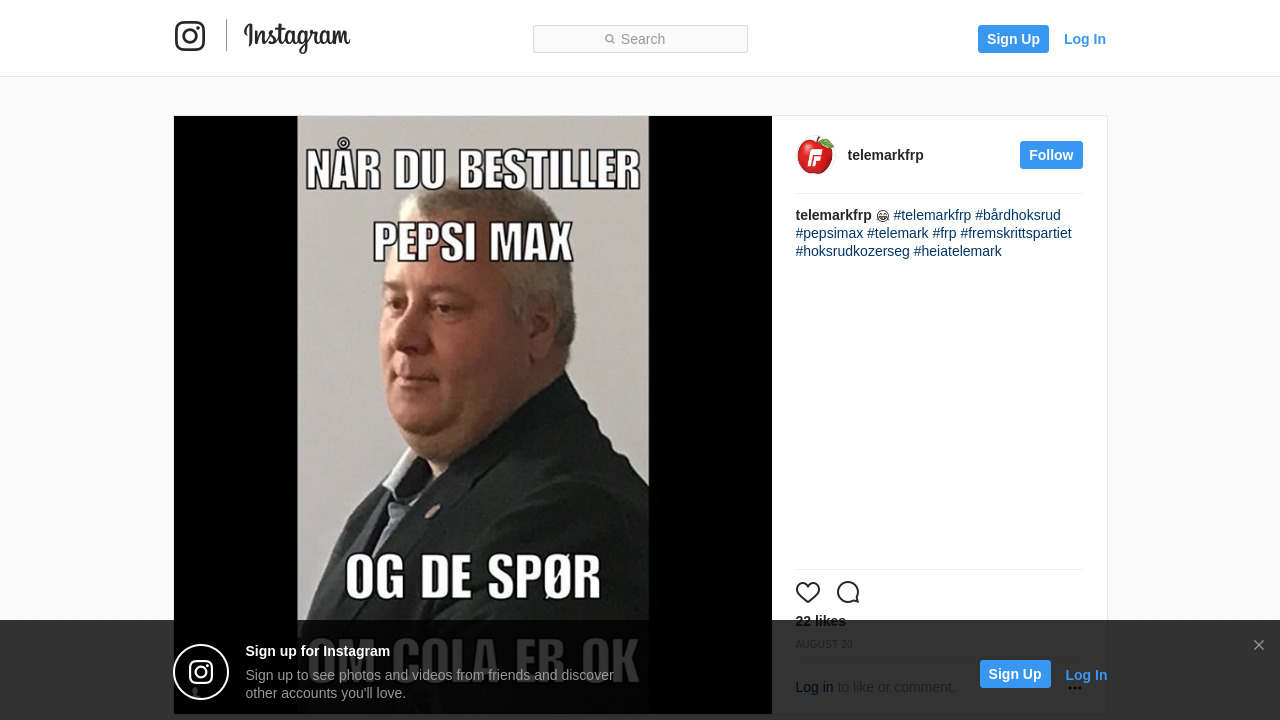Click the Sign Up button in header

1013,39
